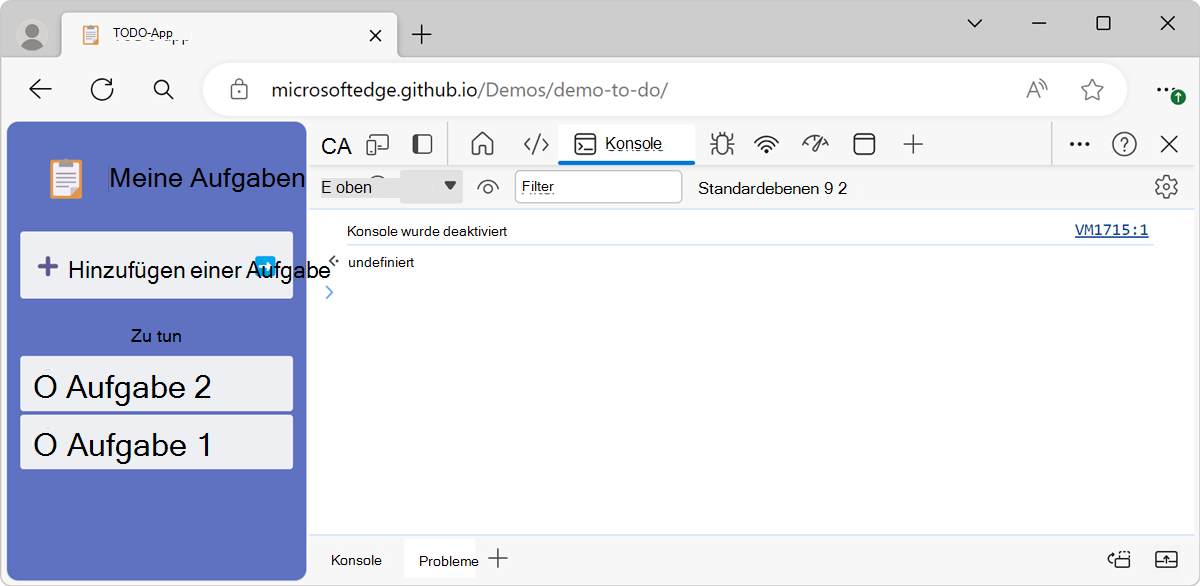Viewport: 1200px width, 586px height.
Task: Focus 'Hinzufügen einer Aufgabe' input
Action: coord(157,266)
